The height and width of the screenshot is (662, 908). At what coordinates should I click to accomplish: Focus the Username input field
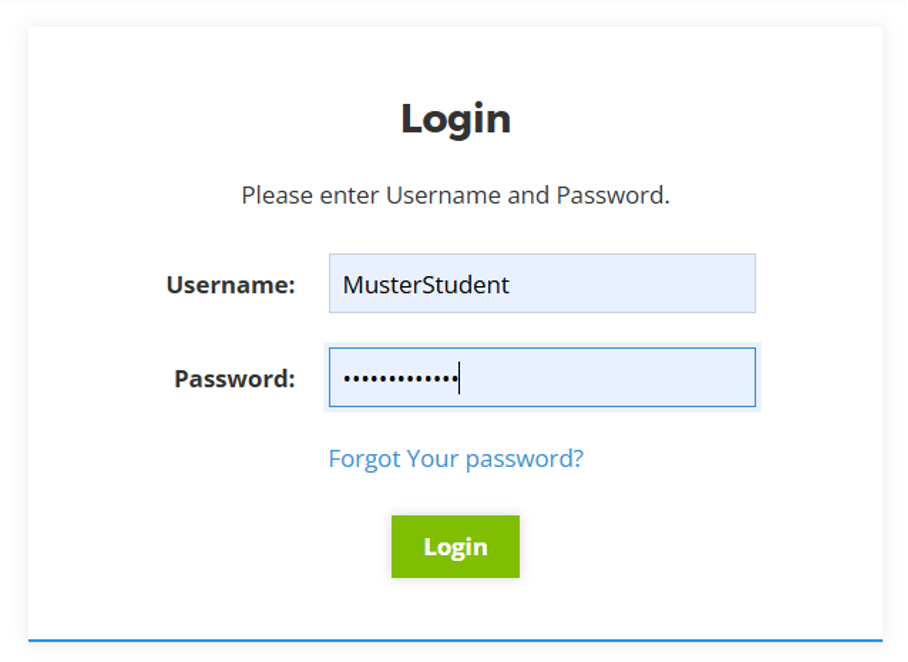pyautogui.click(x=542, y=284)
